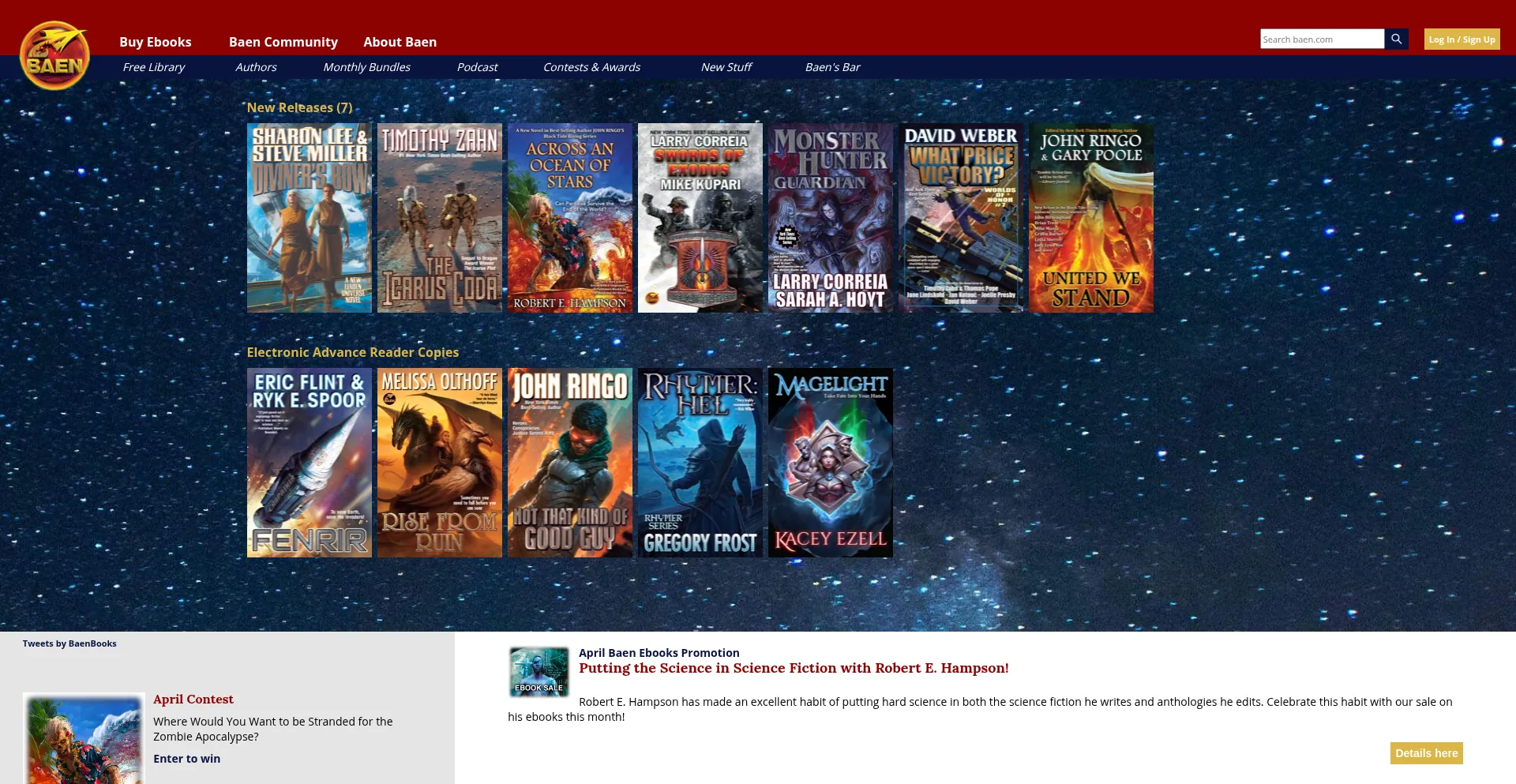Open the Baen Community menu
This screenshot has height=784, width=1516.
[x=283, y=42]
